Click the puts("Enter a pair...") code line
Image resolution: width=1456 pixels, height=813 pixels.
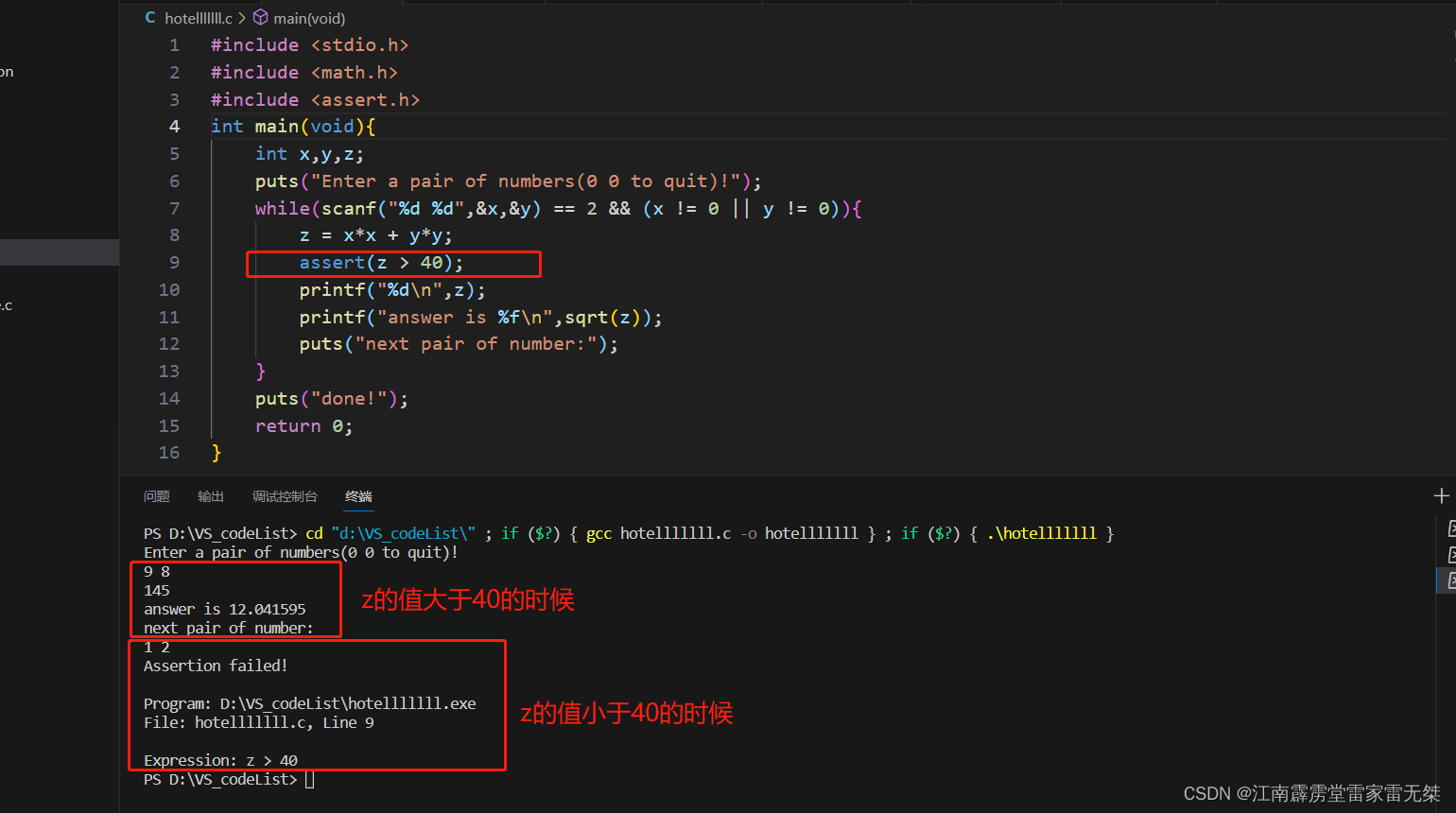pos(508,182)
